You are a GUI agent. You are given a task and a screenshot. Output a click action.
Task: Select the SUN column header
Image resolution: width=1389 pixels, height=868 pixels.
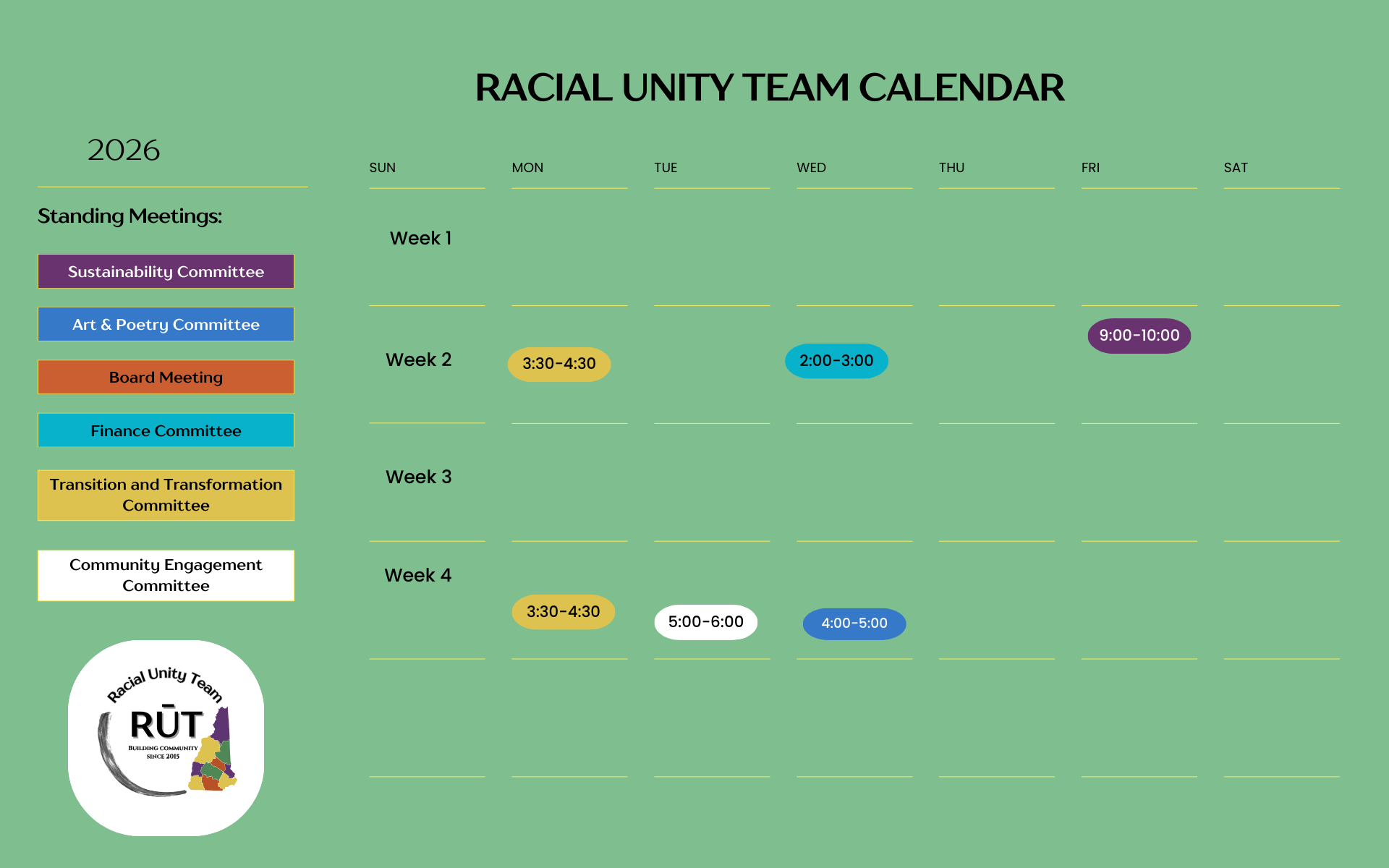[x=382, y=168]
